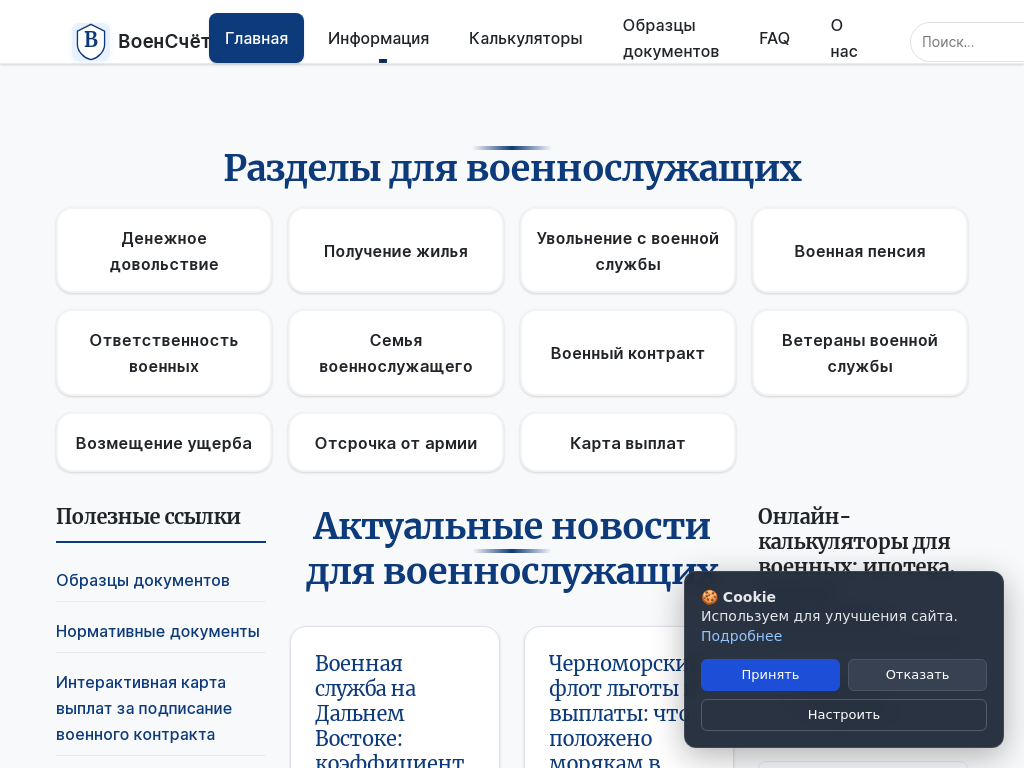The image size is (1024, 768).
Task: Click the search input field
Action: [x=965, y=42]
